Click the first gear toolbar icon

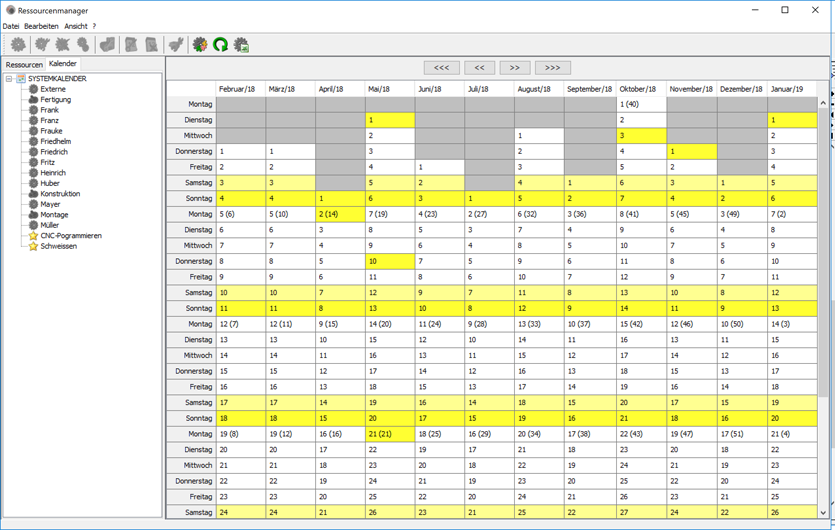[x=18, y=45]
